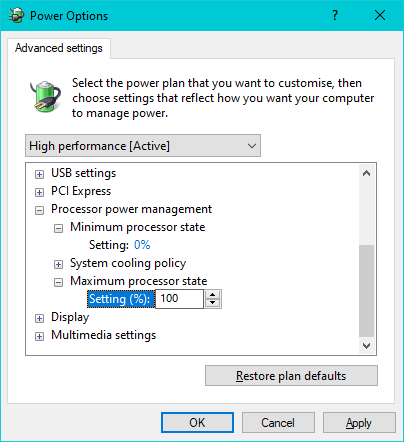Expand the Display node

pyautogui.click(x=39, y=318)
